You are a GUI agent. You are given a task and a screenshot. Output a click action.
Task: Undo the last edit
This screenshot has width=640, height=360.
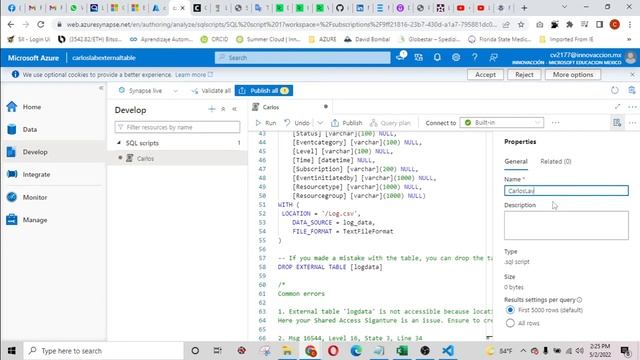coord(297,123)
